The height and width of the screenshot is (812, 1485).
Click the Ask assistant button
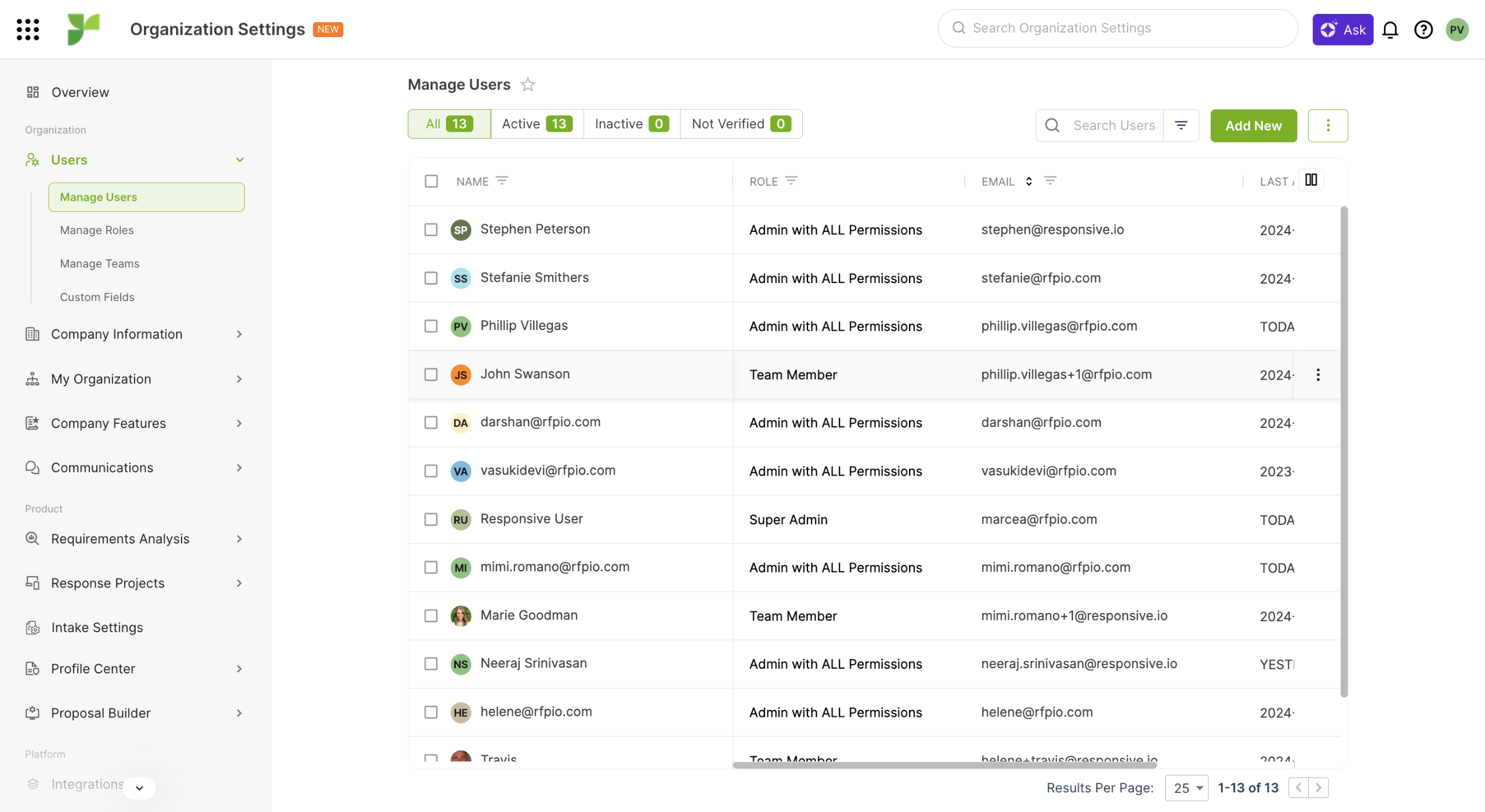pyautogui.click(x=1342, y=30)
